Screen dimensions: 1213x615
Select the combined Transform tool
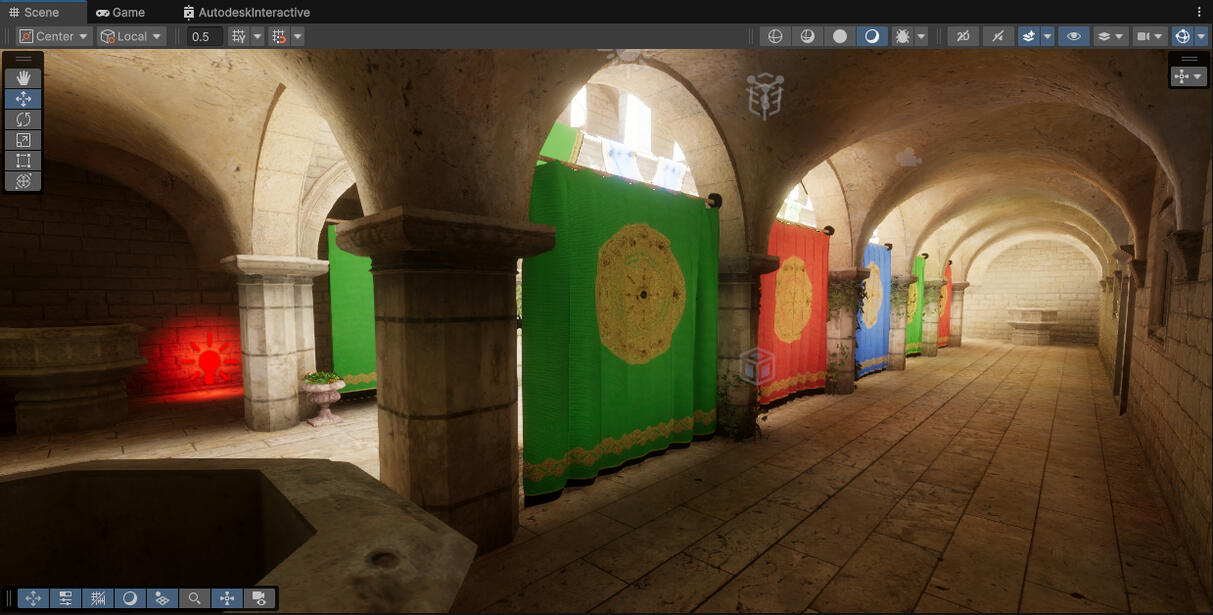tap(23, 181)
